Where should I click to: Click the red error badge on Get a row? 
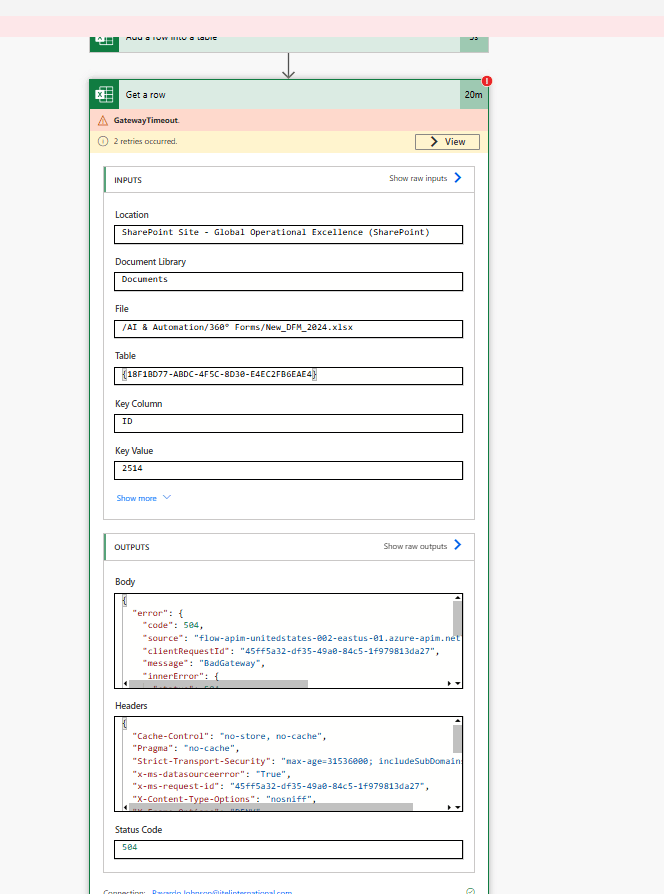pyautogui.click(x=487, y=81)
